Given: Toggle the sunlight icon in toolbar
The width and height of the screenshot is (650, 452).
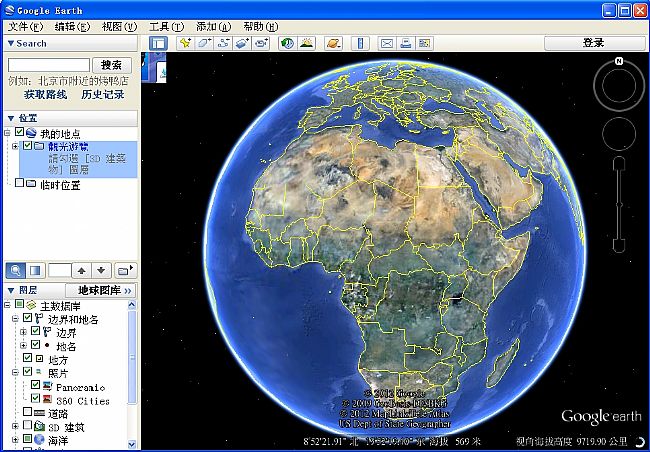Looking at the screenshot, I should click(306, 43).
